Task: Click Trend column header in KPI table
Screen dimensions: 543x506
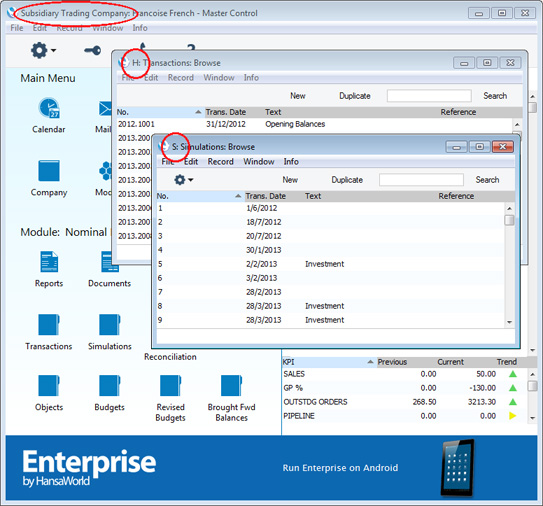Action: tap(507, 362)
